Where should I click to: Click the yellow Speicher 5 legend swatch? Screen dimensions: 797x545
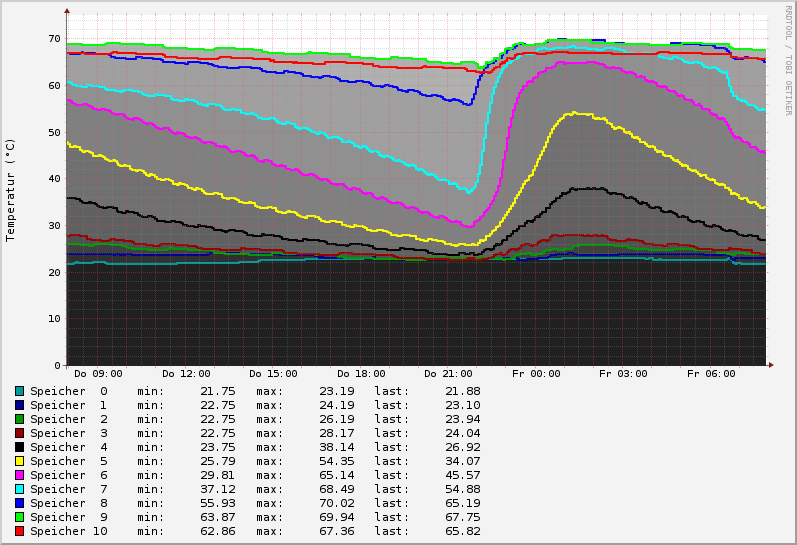click(19, 461)
